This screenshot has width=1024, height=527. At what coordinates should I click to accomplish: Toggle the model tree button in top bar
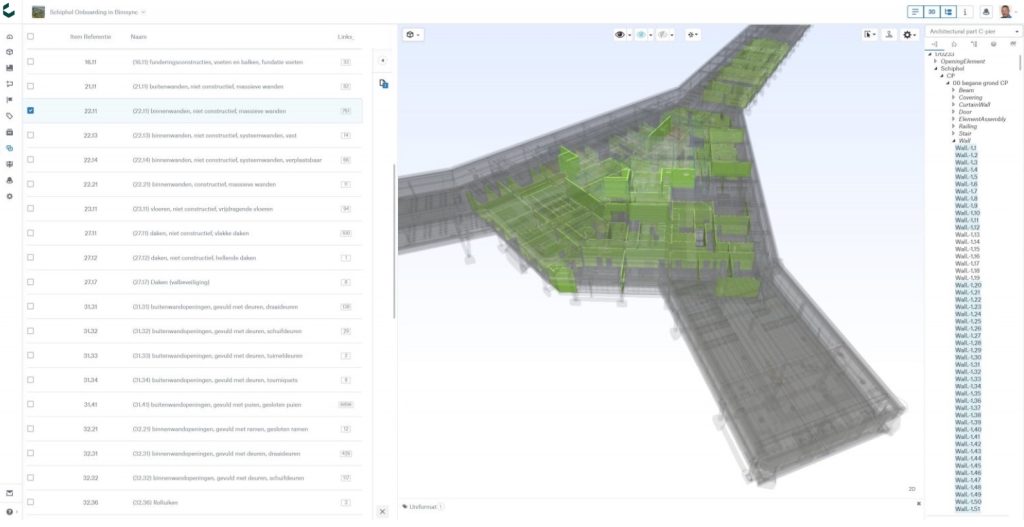point(948,12)
